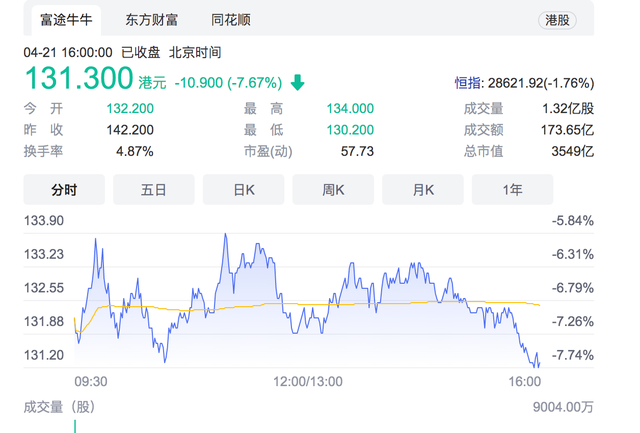Click the -7.74% percentage axis label
The height and width of the screenshot is (433, 640).
(x=573, y=355)
